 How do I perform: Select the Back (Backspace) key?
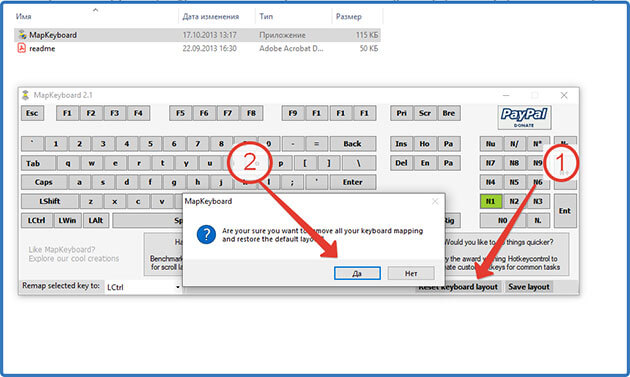coord(353,144)
